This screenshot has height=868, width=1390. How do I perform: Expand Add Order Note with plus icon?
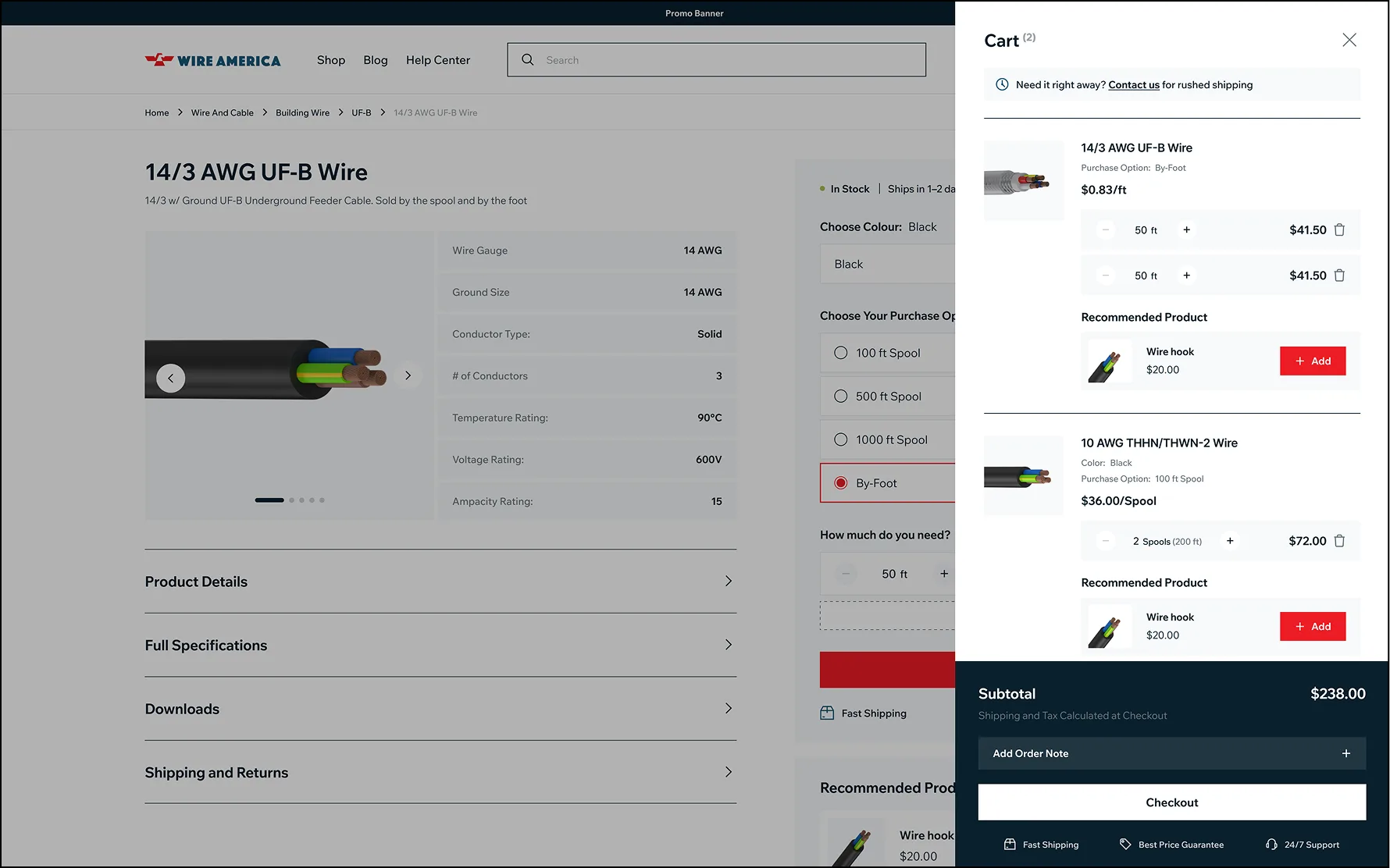(1346, 753)
